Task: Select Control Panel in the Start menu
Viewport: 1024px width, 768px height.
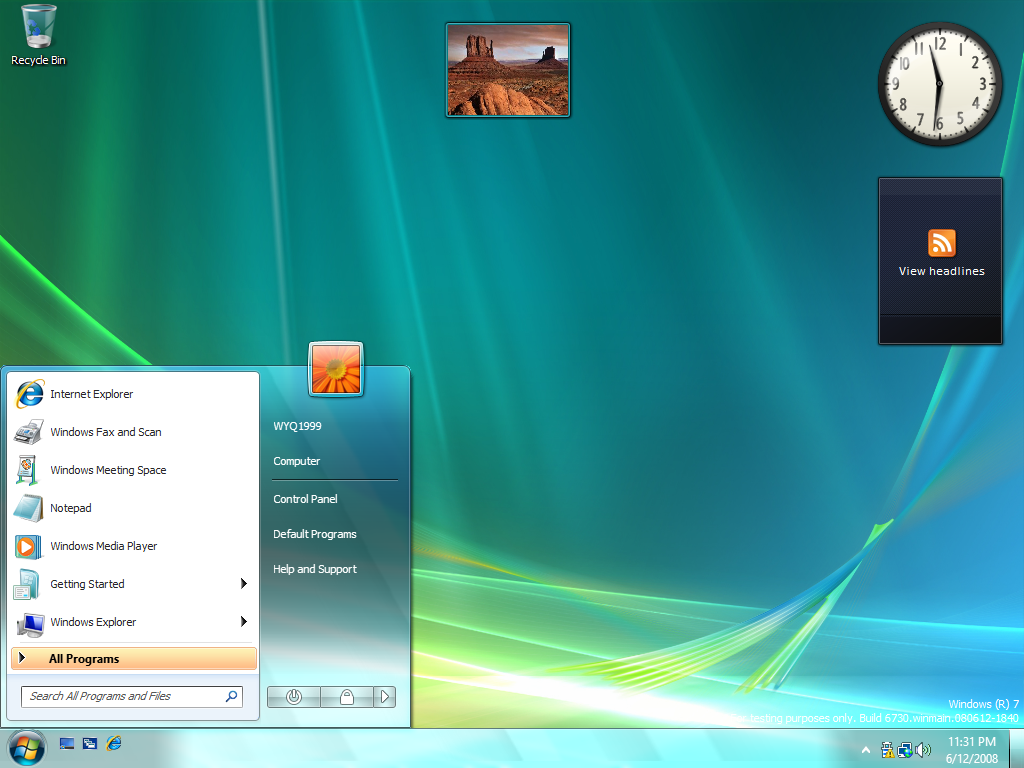Action: click(x=305, y=499)
